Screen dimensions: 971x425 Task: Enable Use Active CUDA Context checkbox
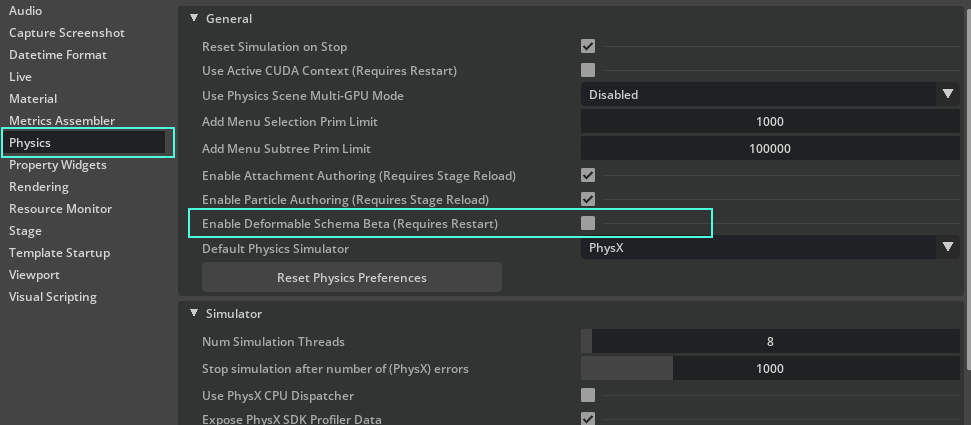(x=588, y=71)
